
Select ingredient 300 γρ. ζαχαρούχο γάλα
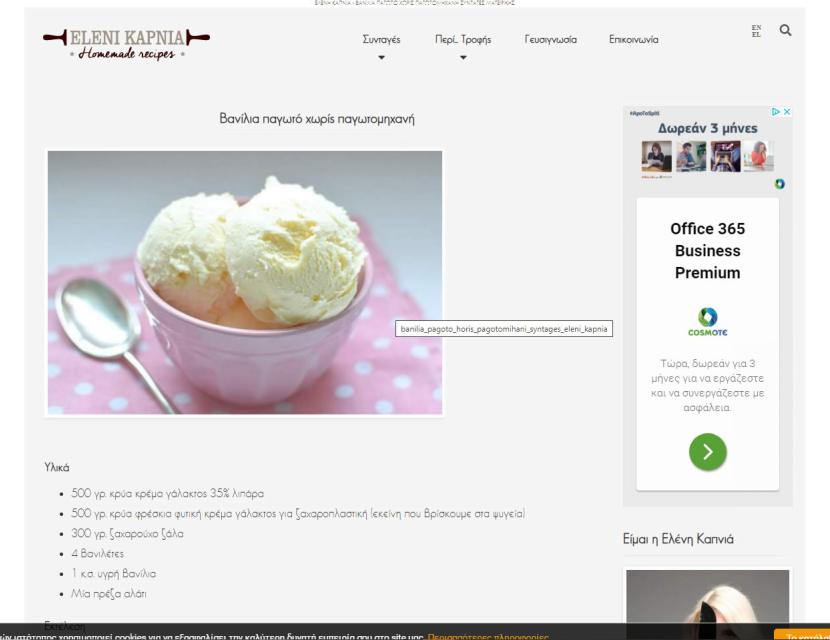tap(128, 534)
